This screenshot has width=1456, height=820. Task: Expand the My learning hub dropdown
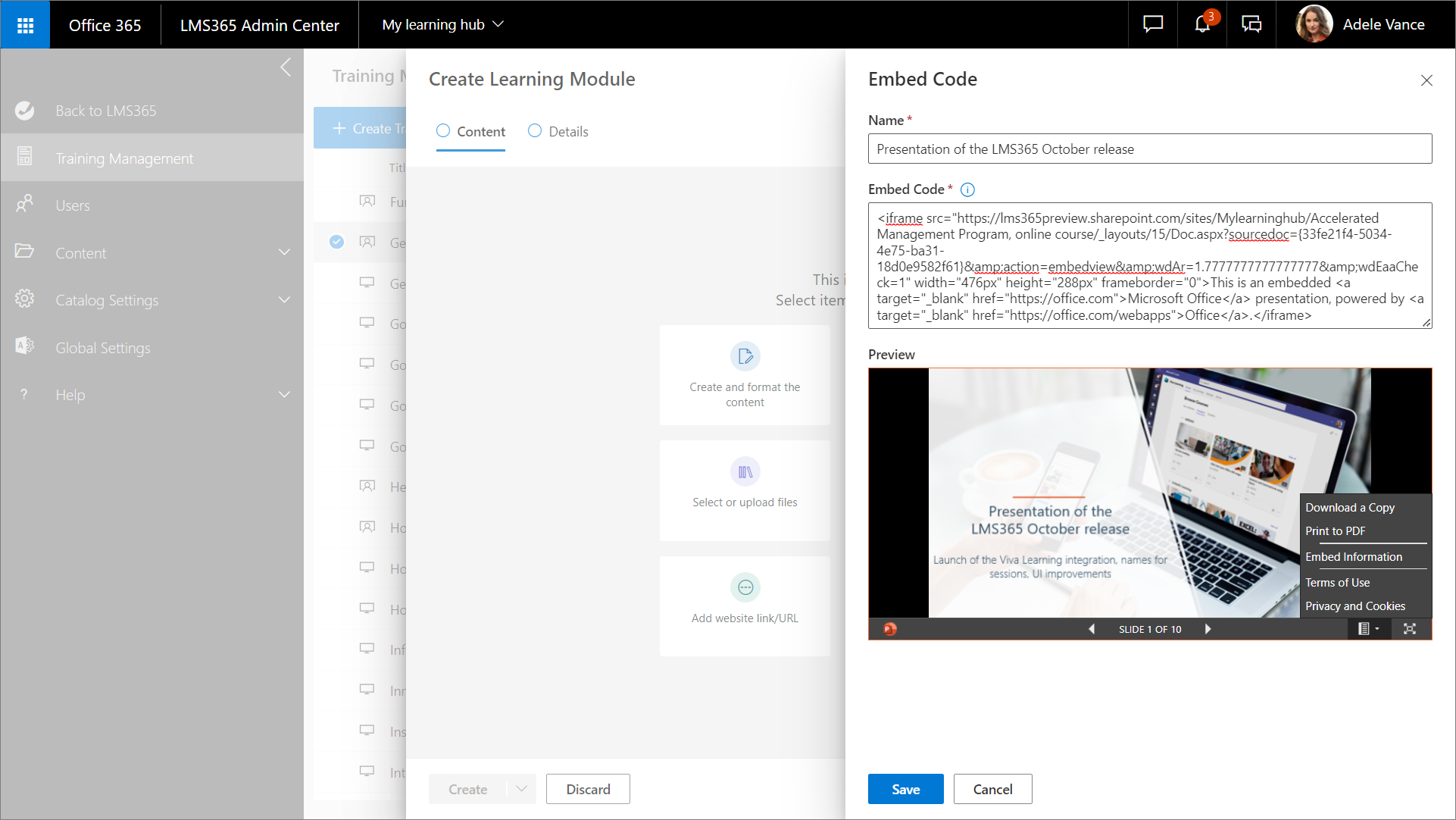[443, 24]
